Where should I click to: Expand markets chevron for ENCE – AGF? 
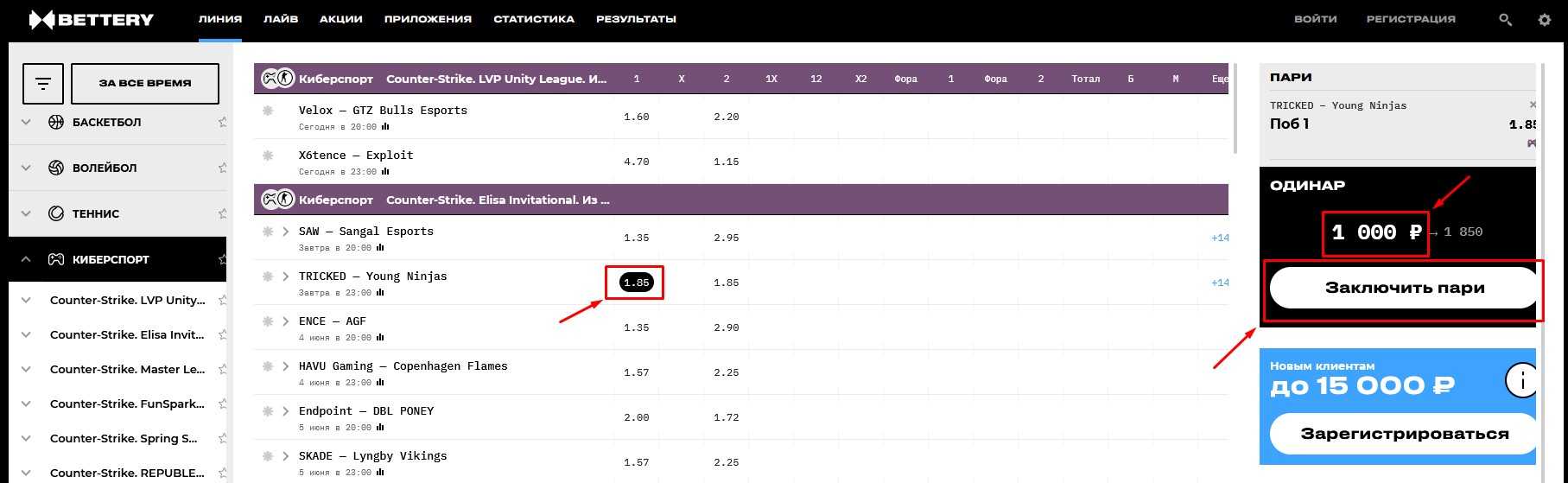[x=286, y=321]
